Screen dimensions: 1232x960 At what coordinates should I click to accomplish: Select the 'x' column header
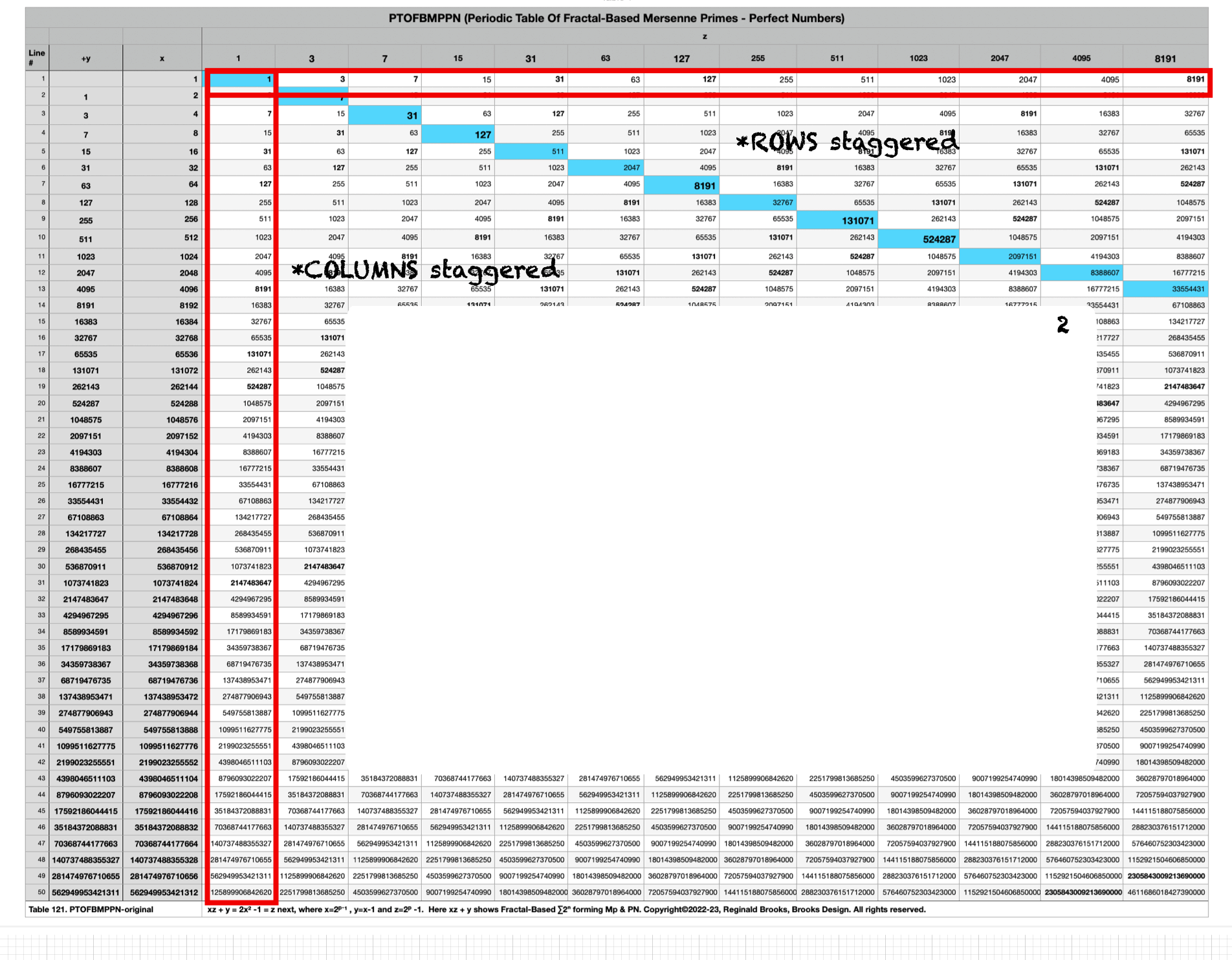tap(162, 58)
